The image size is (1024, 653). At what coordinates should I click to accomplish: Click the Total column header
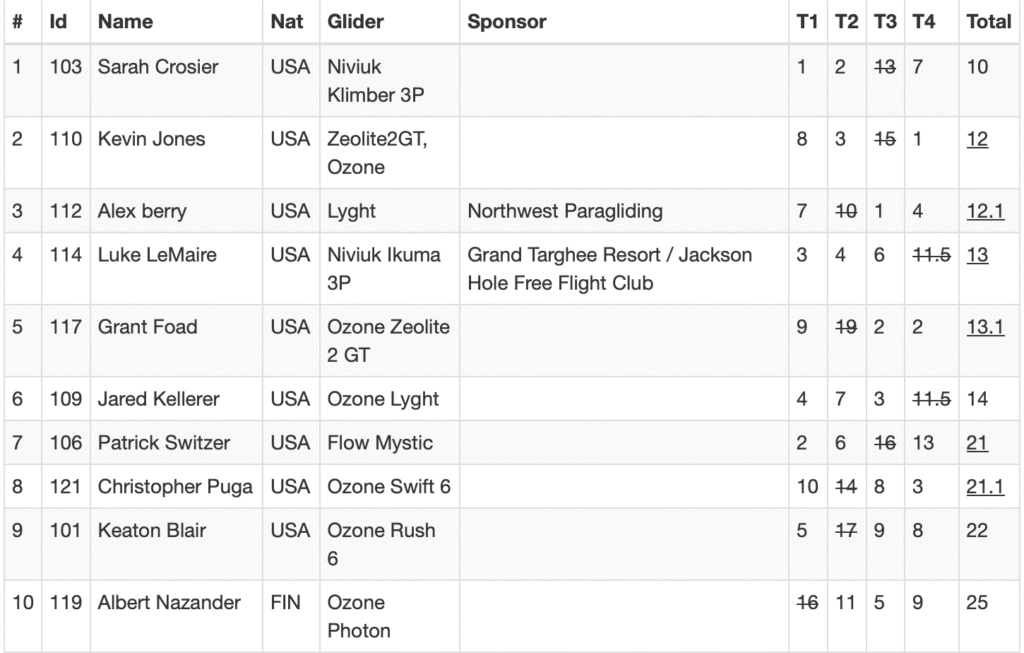tap(988, 21)
